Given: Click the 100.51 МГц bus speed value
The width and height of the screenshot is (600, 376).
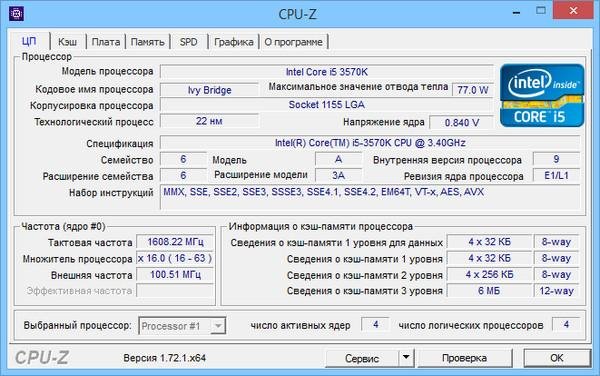Looking at the screenshot, I should point(175,275).
